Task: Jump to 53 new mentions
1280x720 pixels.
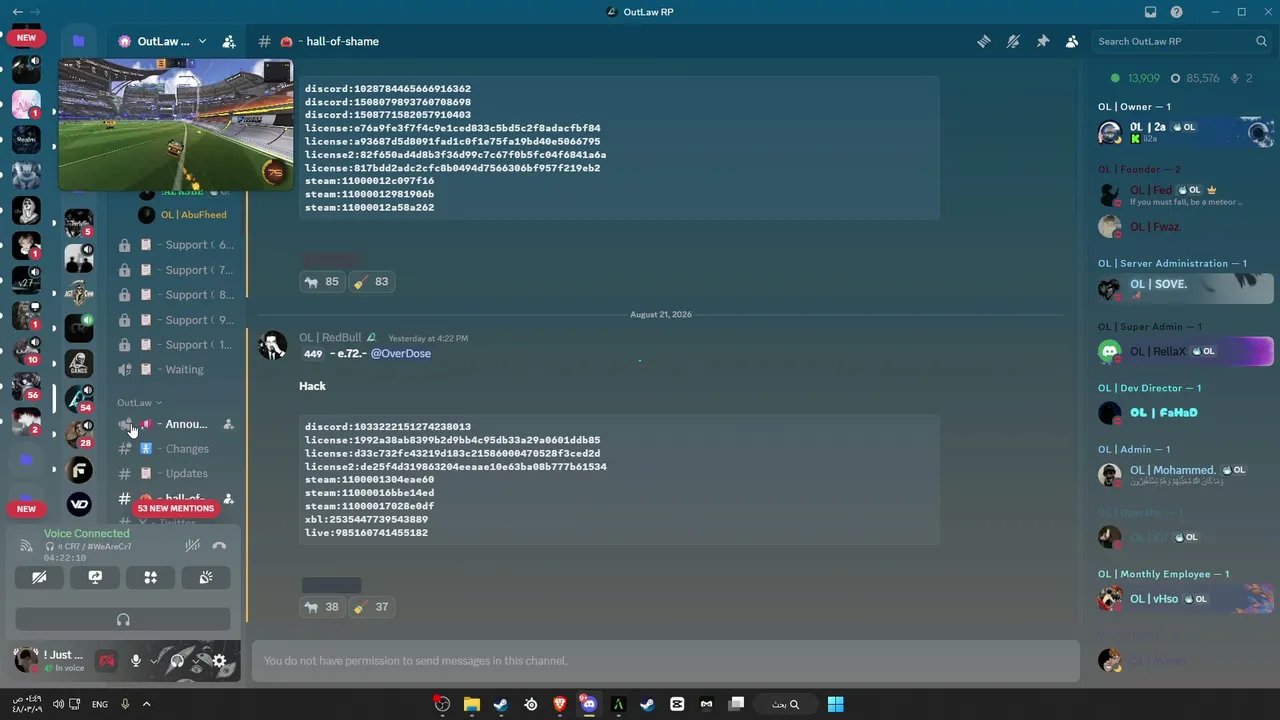Action: click(x=176, y=508)
